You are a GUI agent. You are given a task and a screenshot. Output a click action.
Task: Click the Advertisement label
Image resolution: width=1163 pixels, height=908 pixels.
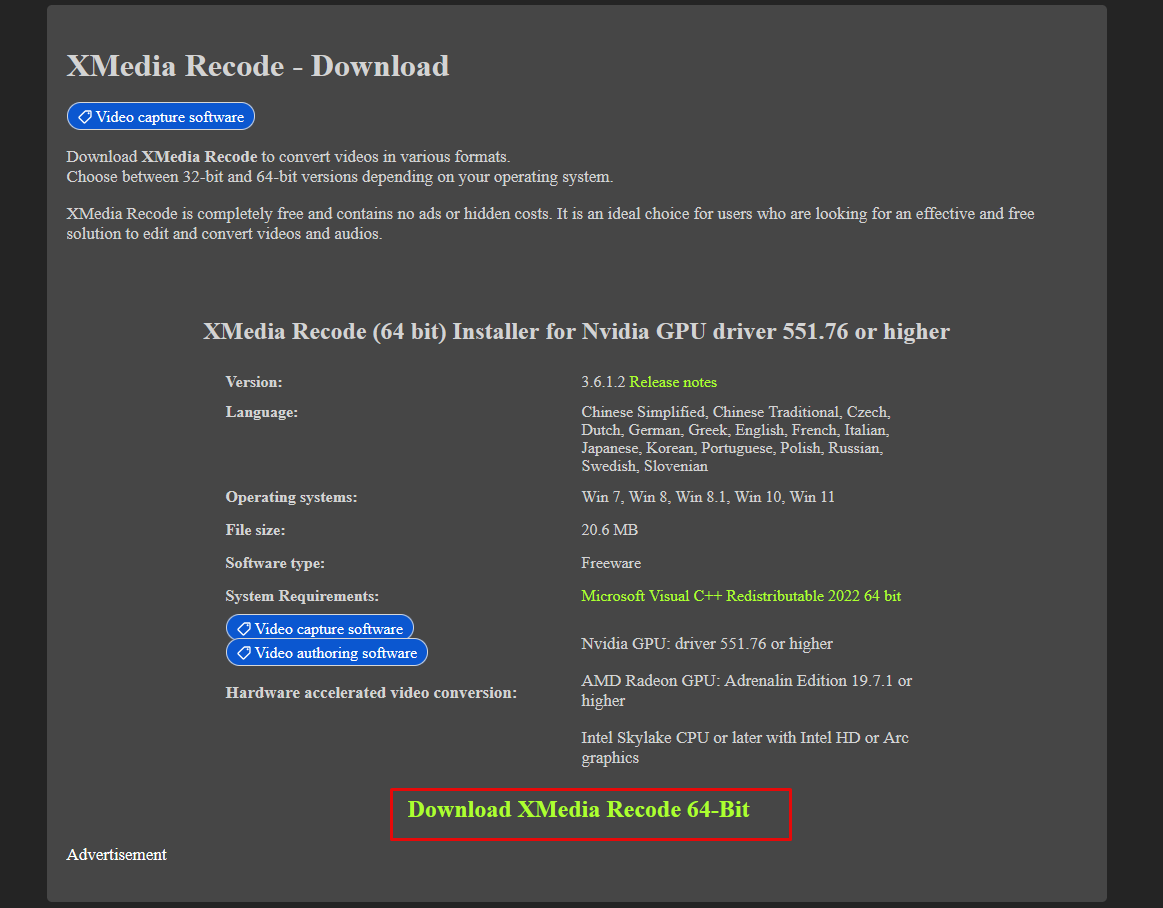(x=116, y=855)
